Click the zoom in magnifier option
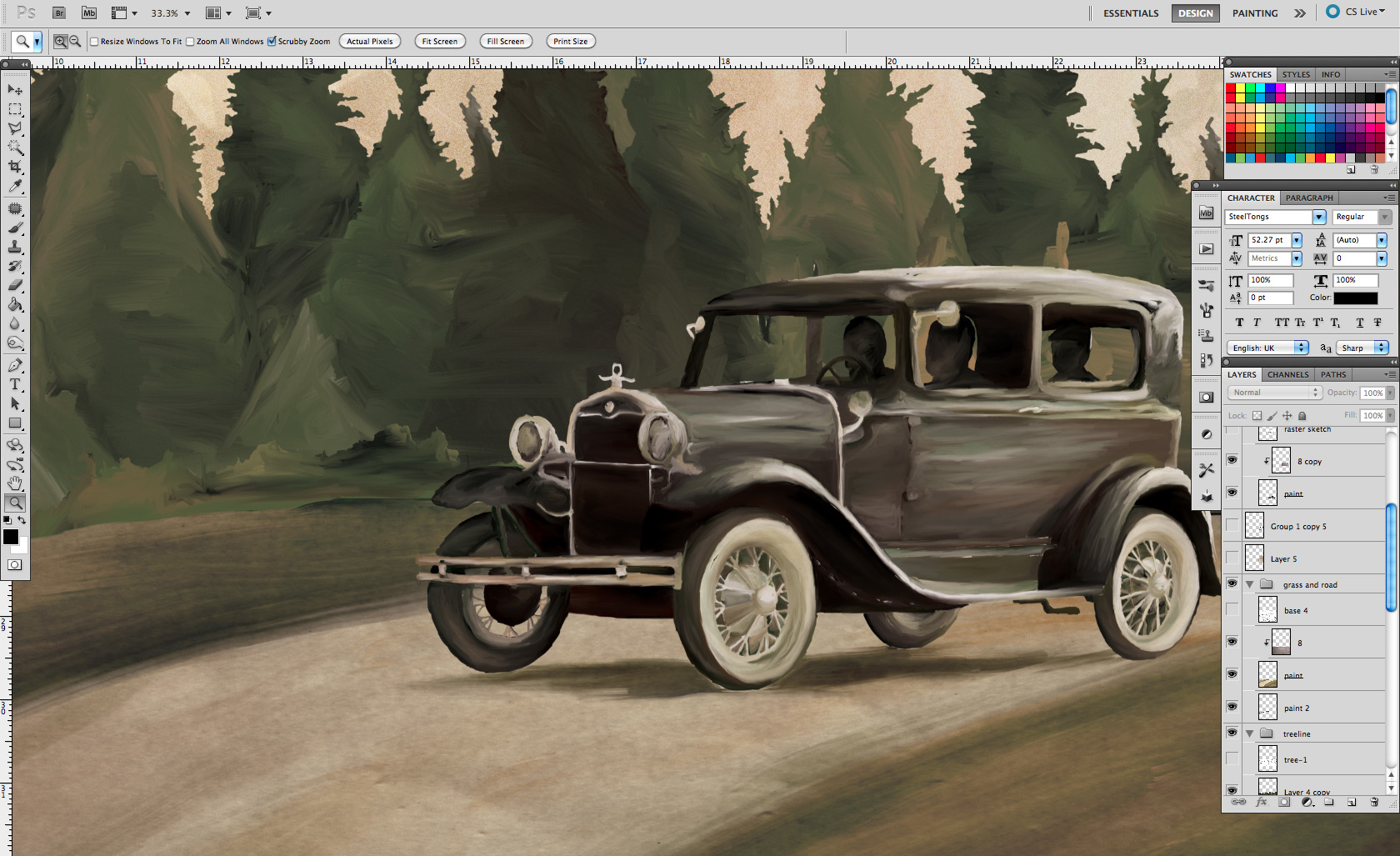The width and height of the screenshot is (1400, 856). pyautogui.click(x=60, y=41)
